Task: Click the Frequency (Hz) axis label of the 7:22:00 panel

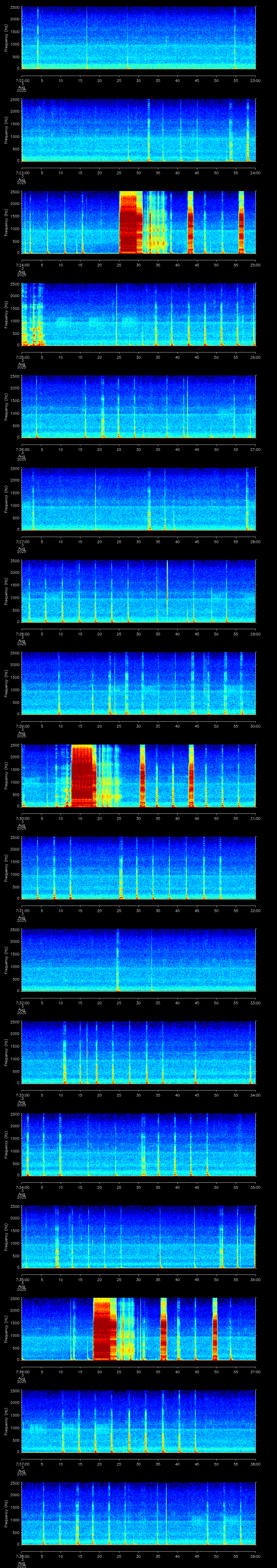Action: click(7, 38)
